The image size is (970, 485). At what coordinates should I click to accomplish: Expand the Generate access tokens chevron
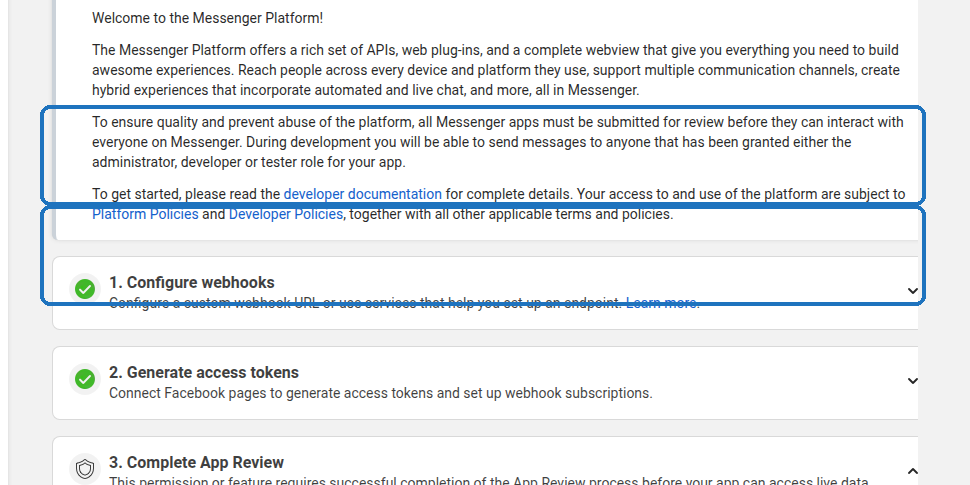(x=912, y=381)
